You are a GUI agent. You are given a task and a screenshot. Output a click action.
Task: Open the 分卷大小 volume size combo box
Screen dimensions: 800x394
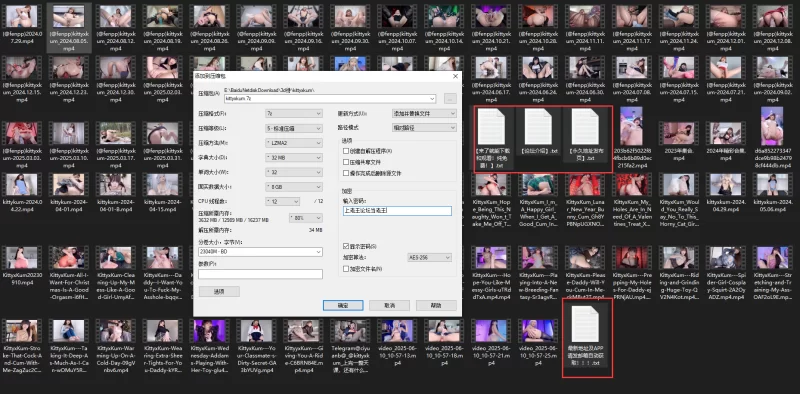coord(260,252)
